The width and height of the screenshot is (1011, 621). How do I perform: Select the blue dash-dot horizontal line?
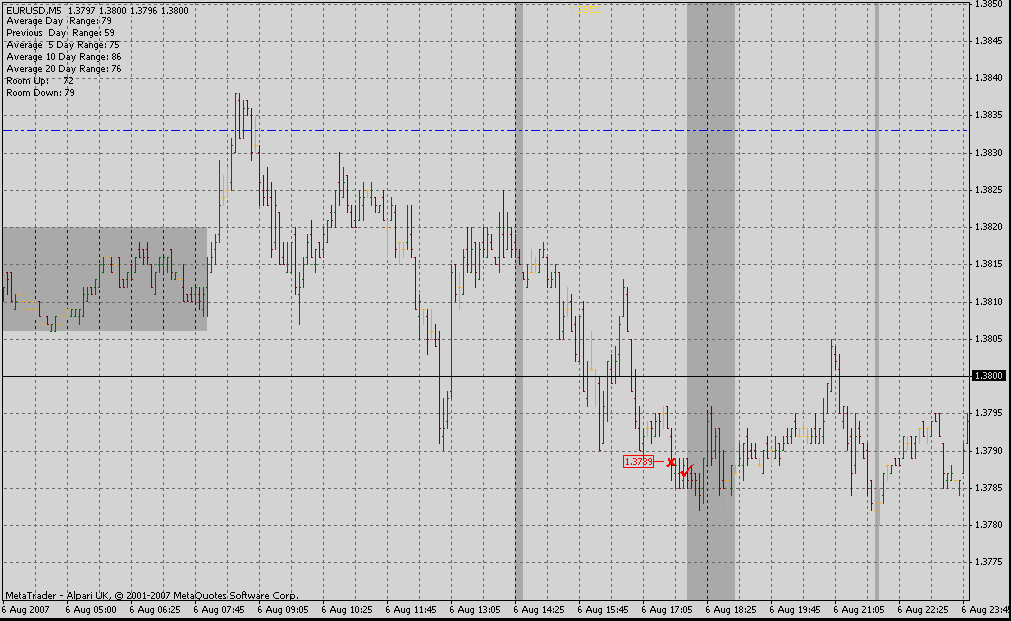[x=400, y=130]
